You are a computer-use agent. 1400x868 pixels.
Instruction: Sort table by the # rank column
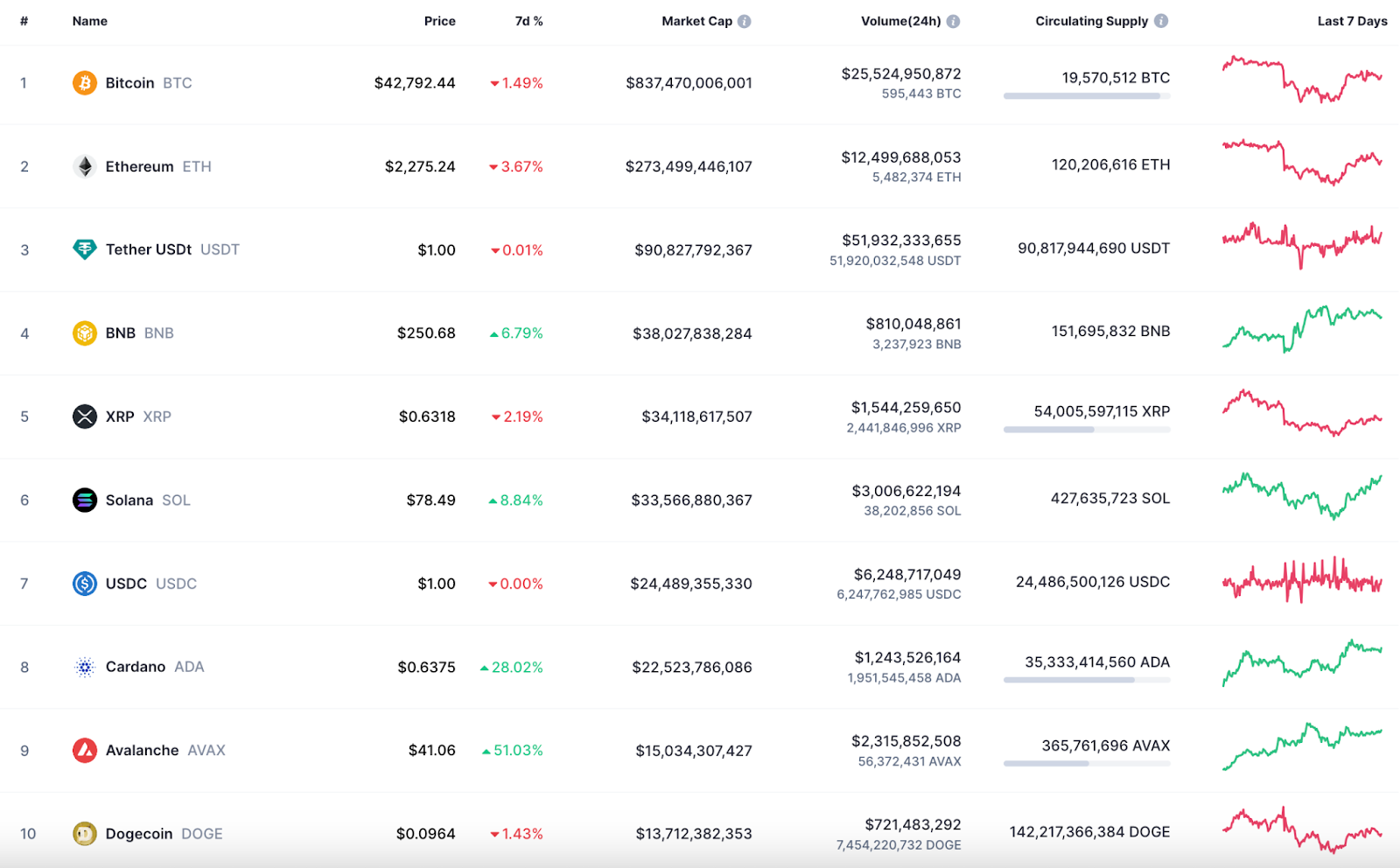click(24, 21)
